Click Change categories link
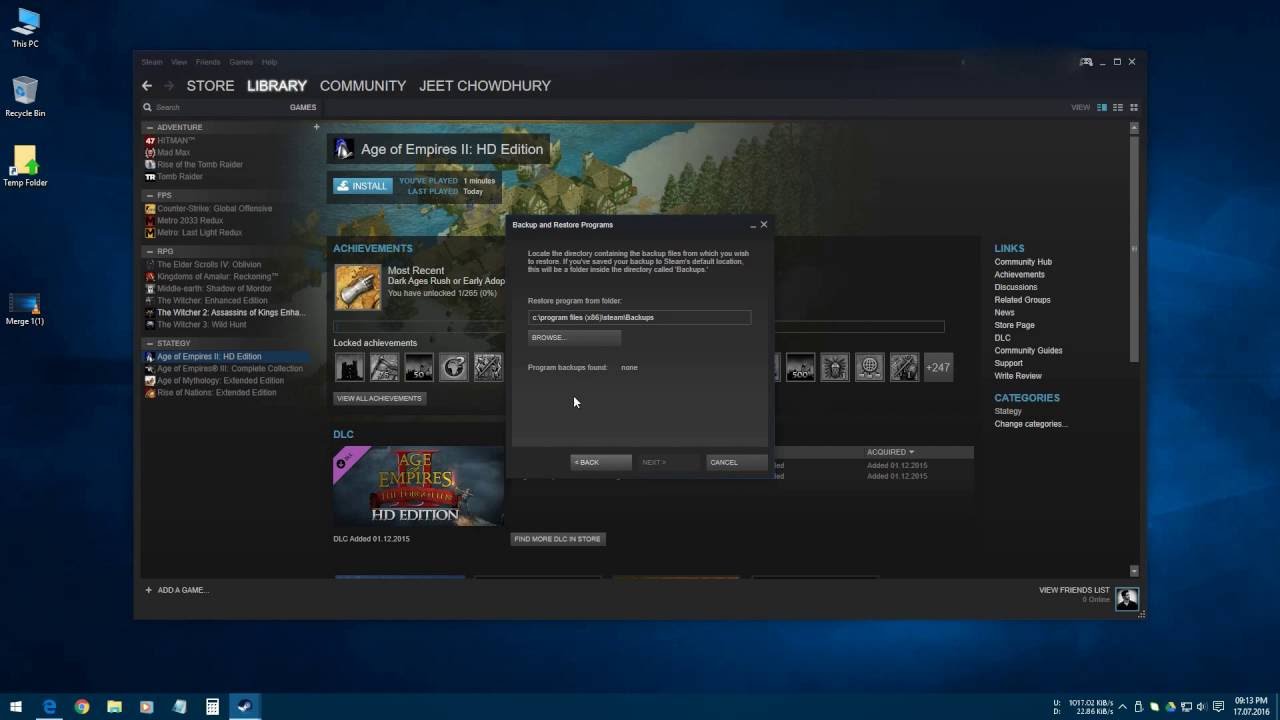 pos(1031,424)
